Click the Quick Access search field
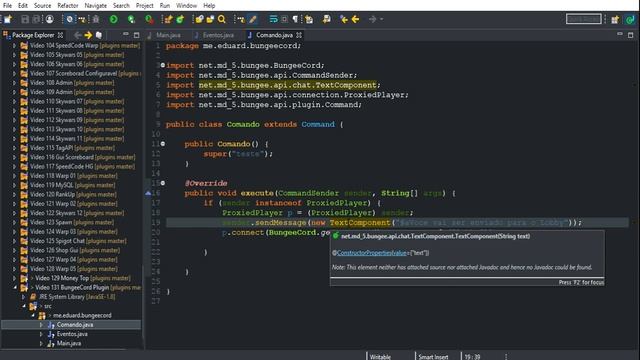The width and height of the screenshot is (640, 360). (x=584, y=19)
